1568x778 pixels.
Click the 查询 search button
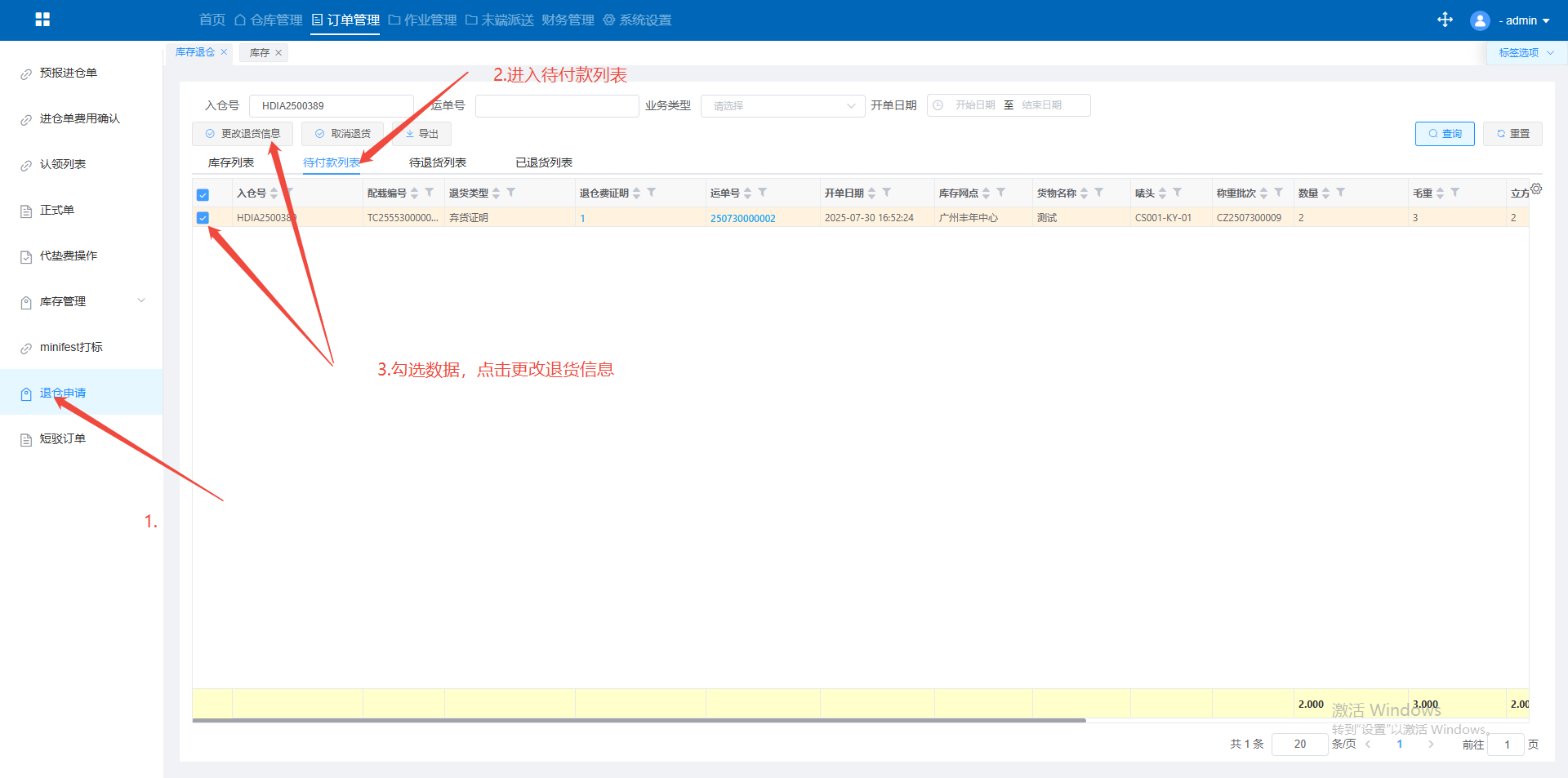click(1444, 134)
